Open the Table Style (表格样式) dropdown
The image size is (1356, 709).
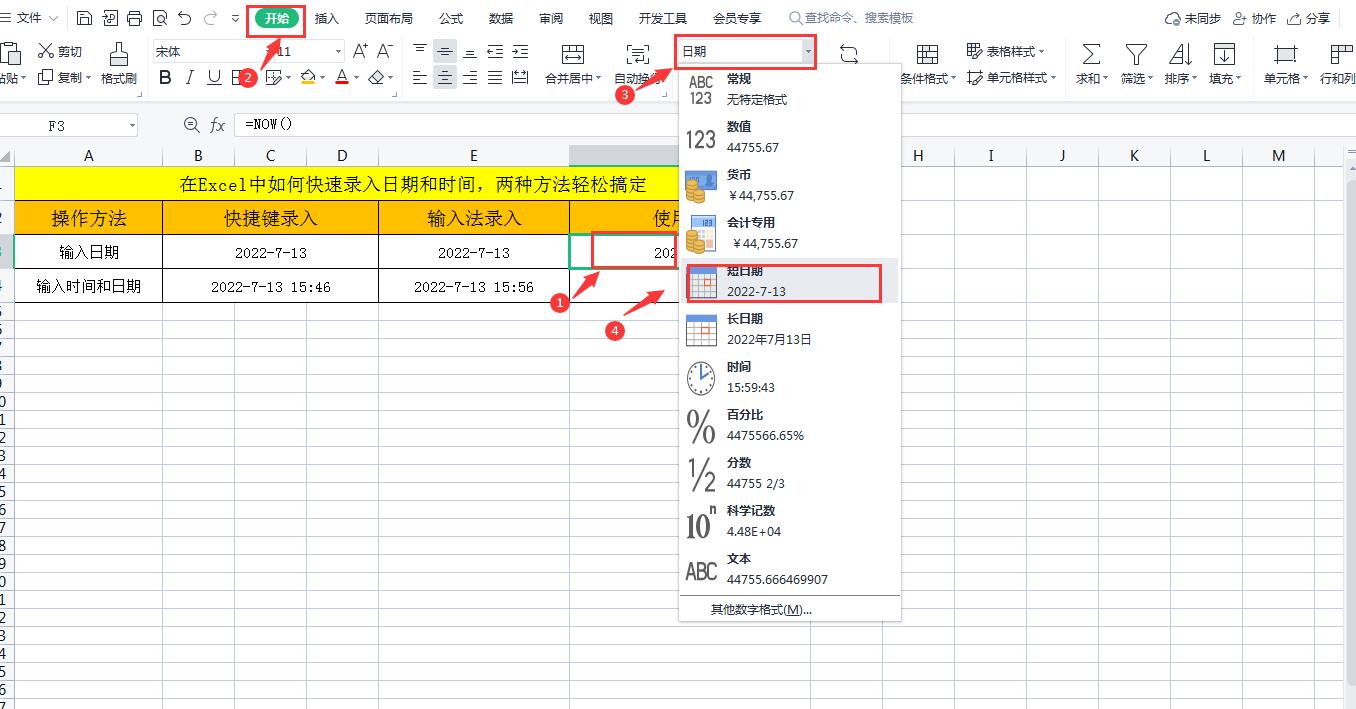pos(1005,51)
